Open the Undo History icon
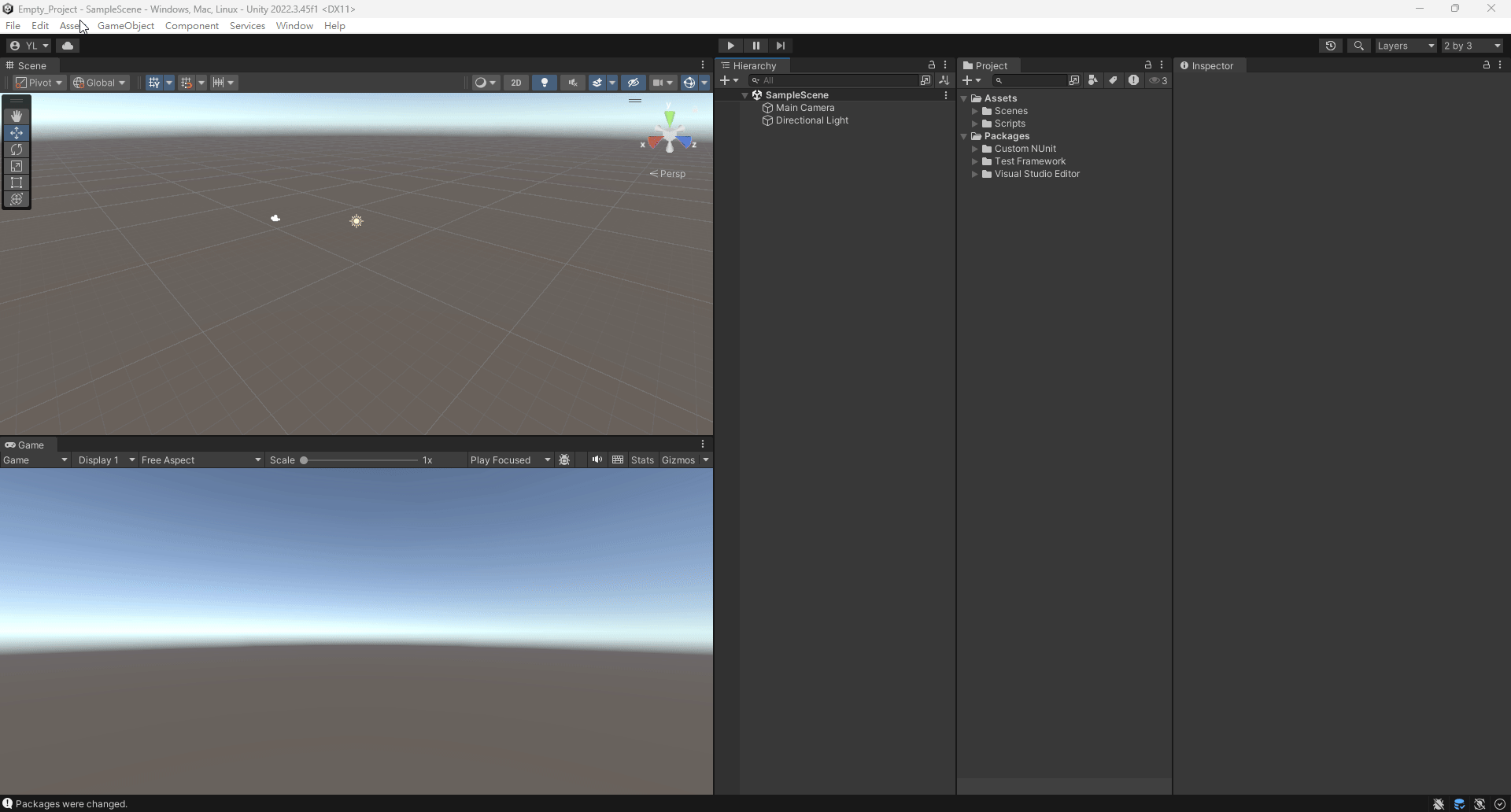The height and width of the screenshot is (812, 1511). (x=1331, y=46)
